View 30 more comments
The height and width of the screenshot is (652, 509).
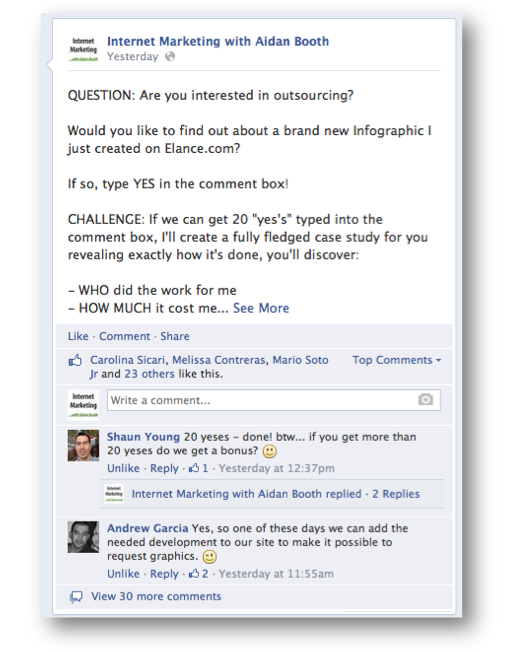pos(156,596)
